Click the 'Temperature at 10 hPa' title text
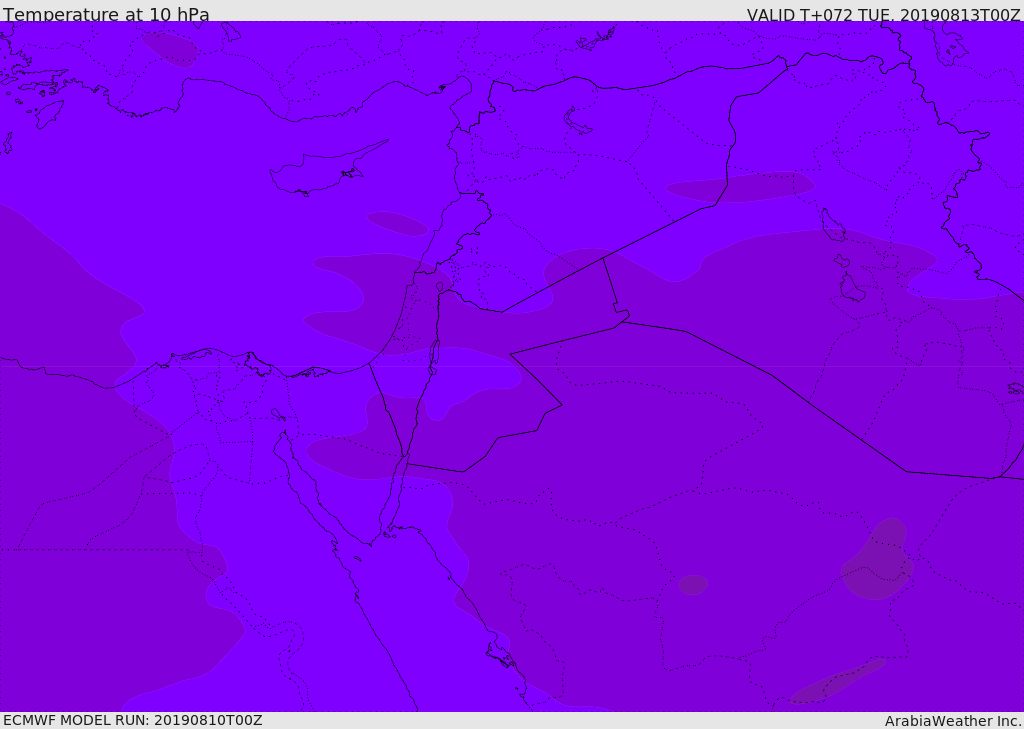The image size is (1024, 729). point(106,14)
